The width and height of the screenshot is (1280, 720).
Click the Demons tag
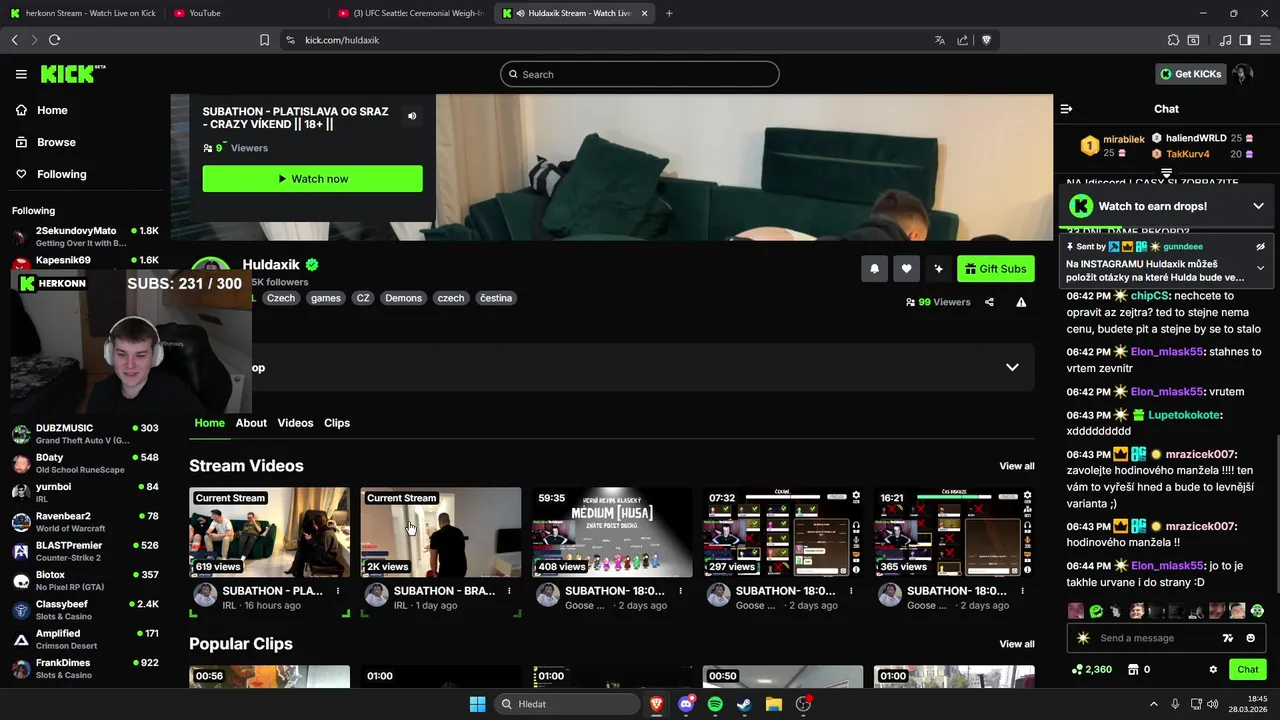coord(403,298)
